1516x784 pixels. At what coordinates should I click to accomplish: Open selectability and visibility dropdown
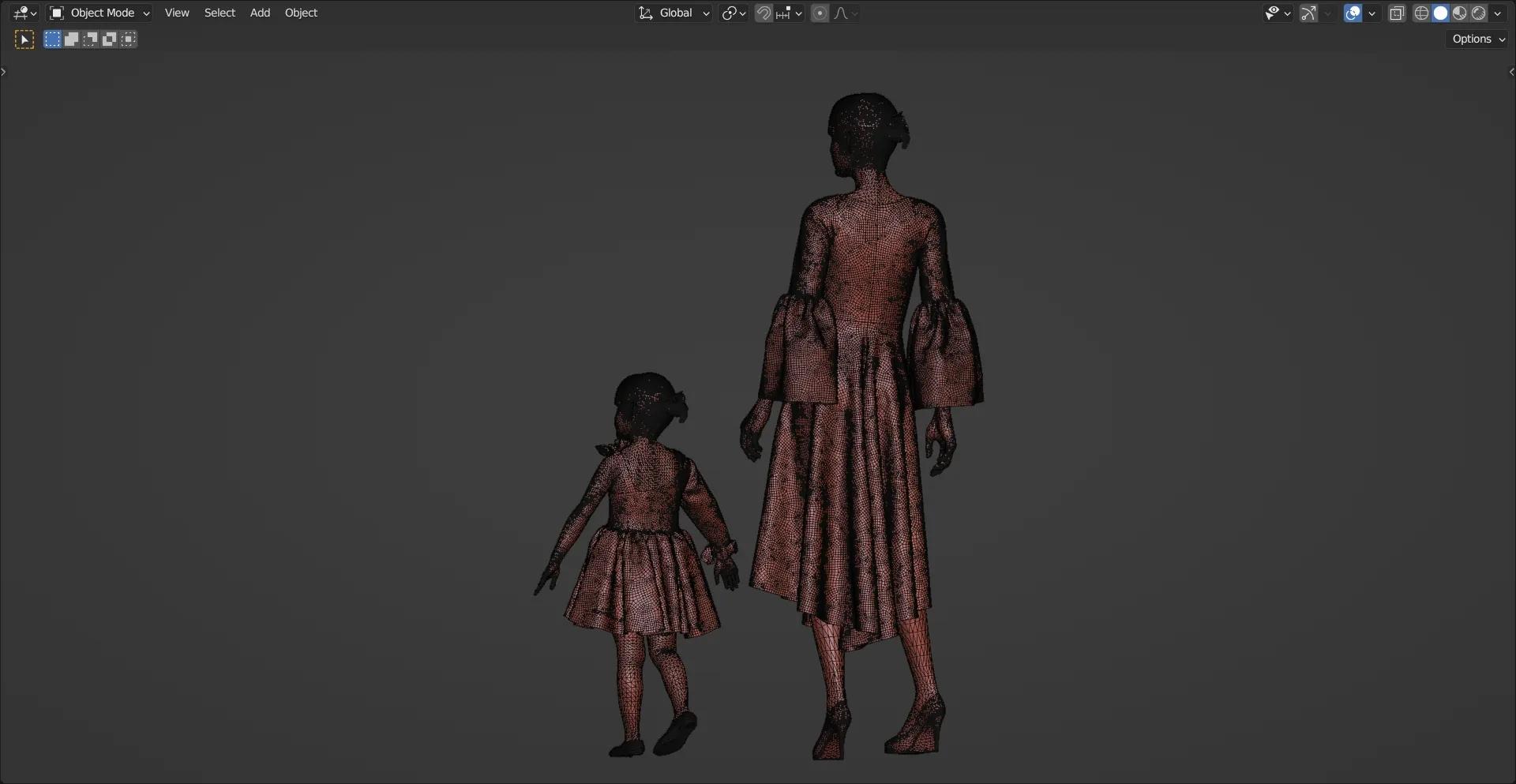[1278, 13]
